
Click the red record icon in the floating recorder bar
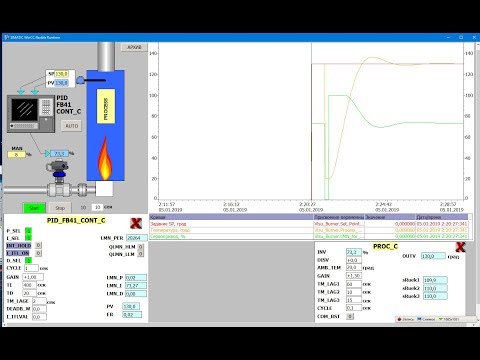click(399, 319)
